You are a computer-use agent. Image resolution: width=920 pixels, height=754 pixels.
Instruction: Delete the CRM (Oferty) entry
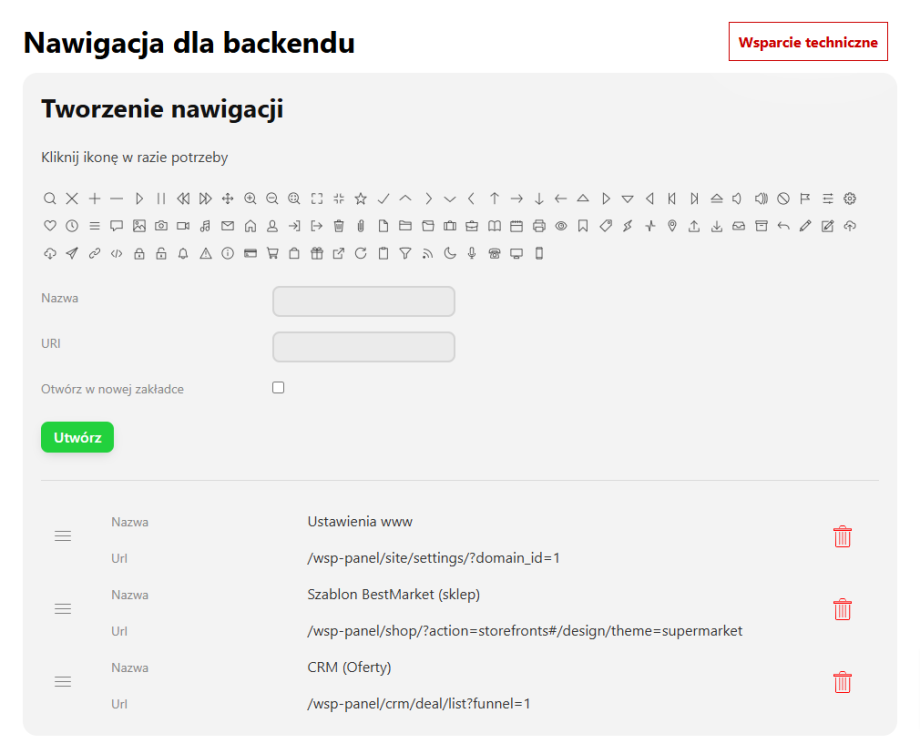[x=842, y=682]
